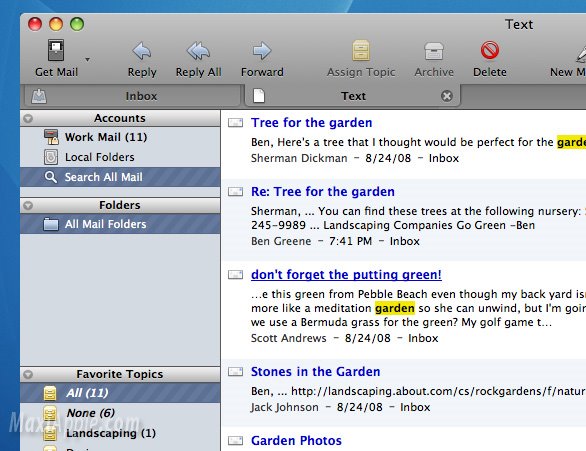
Task: Select Search All Mail
Action: click(120, 177)
